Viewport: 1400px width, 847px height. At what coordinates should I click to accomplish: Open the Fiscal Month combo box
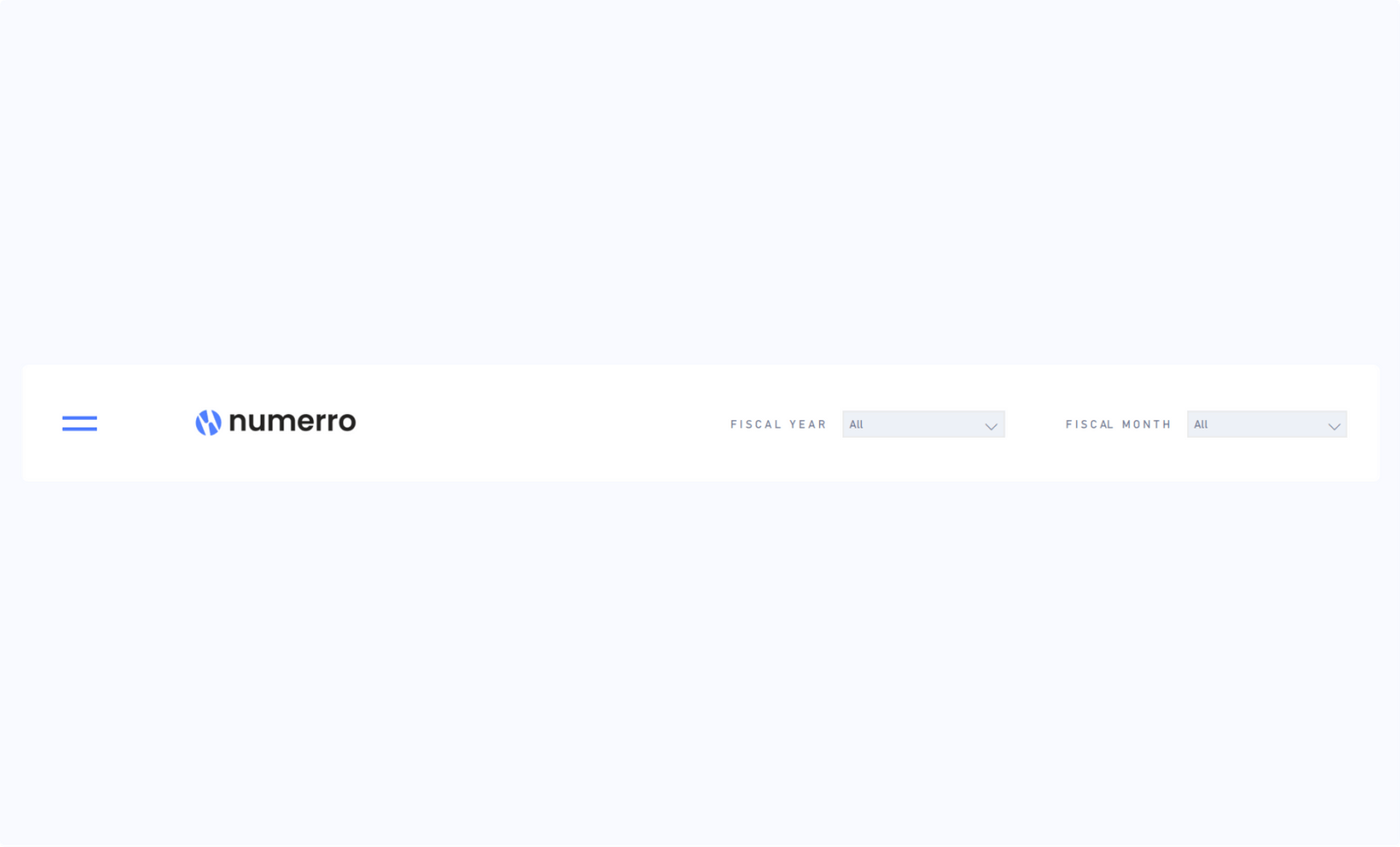(x=1267, y=424)
